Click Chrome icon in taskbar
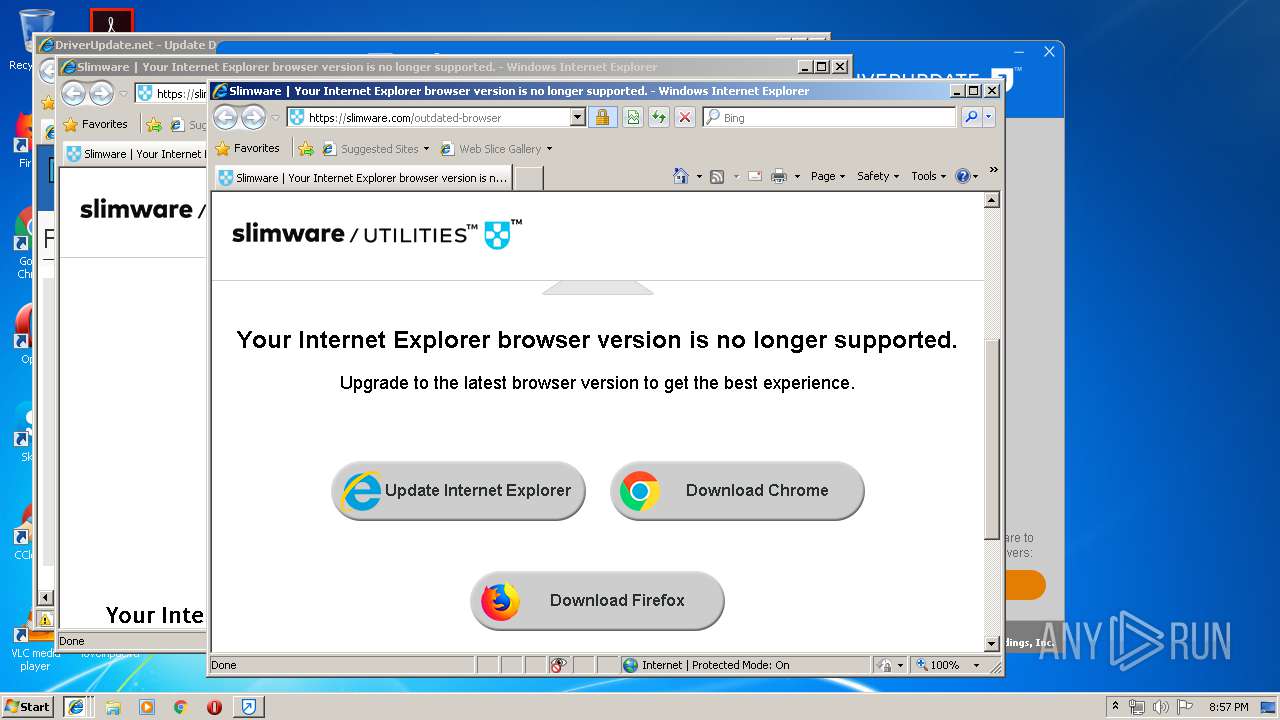The height and width of the screenshot is (720, 1280). pyautogui.click(x=181, y=707)
